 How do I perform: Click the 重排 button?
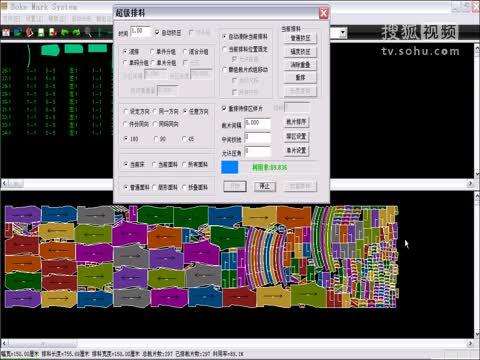click(300, 77)
